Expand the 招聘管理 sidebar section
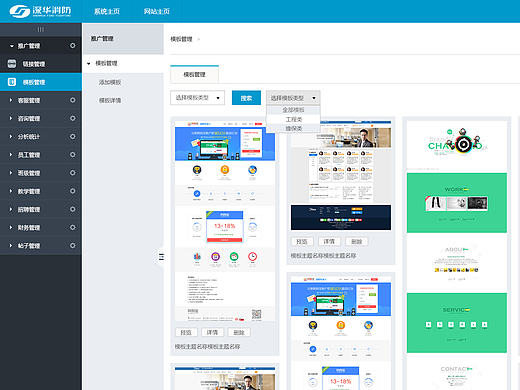 pyautogui.click(x=11, y=209)
